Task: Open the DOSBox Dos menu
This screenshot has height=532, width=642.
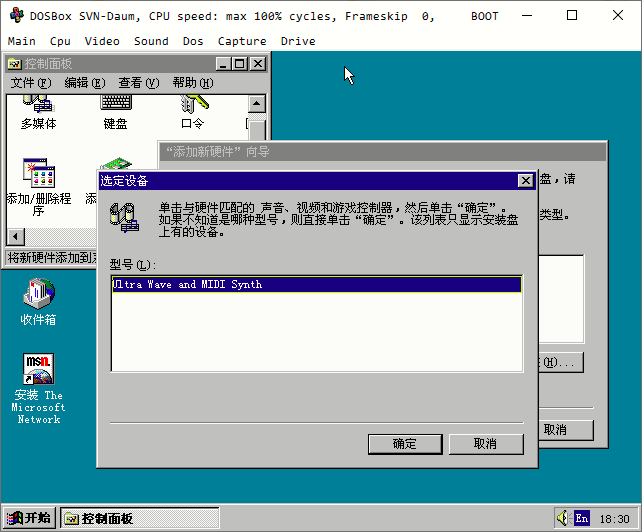Action: (193, 41)
